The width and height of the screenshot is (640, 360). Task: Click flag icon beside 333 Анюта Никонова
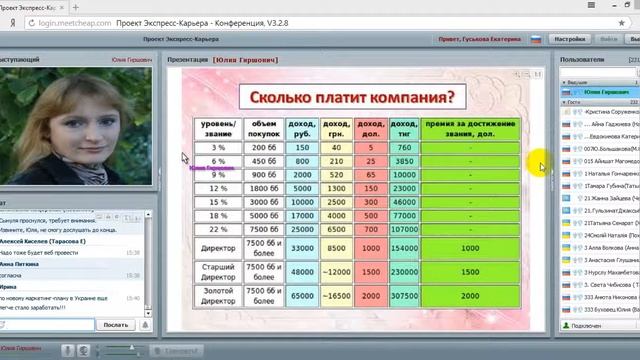point(566,297)
